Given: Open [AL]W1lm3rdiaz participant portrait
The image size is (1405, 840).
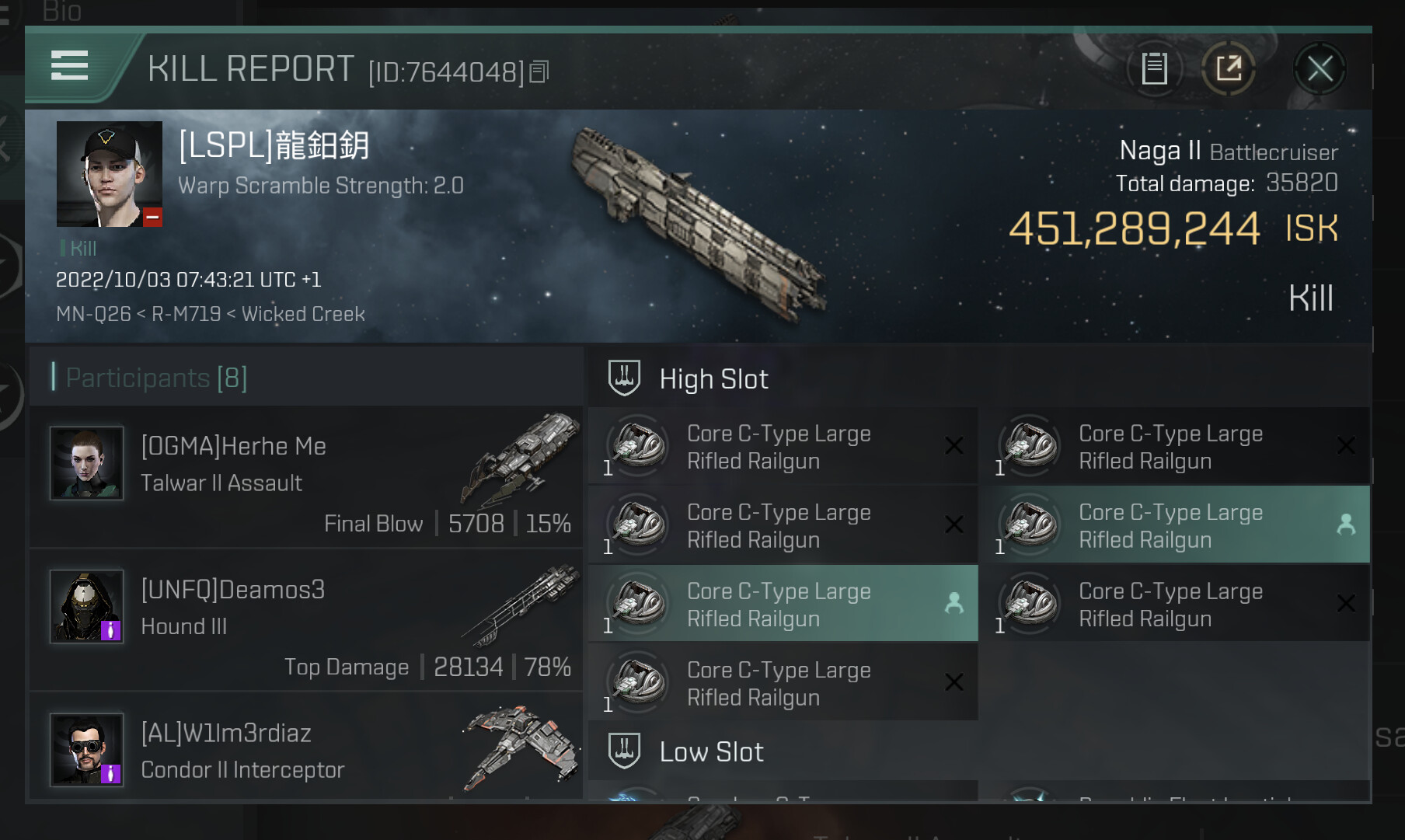Looking at the screenshot, I should click(86, 750).
